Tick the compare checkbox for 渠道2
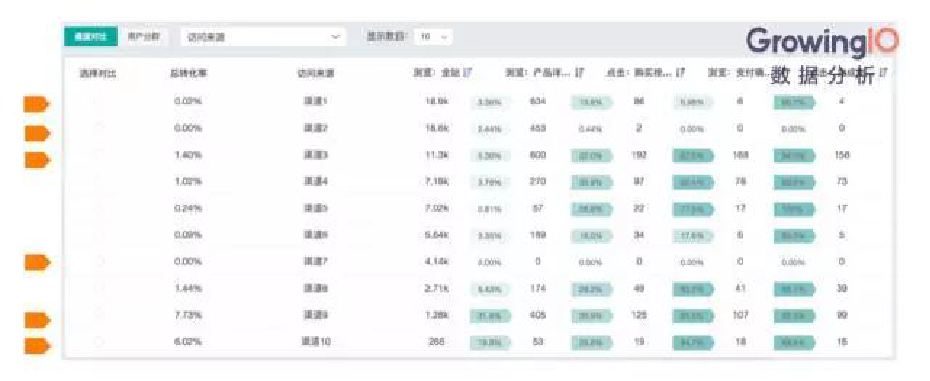 point(98,128)
